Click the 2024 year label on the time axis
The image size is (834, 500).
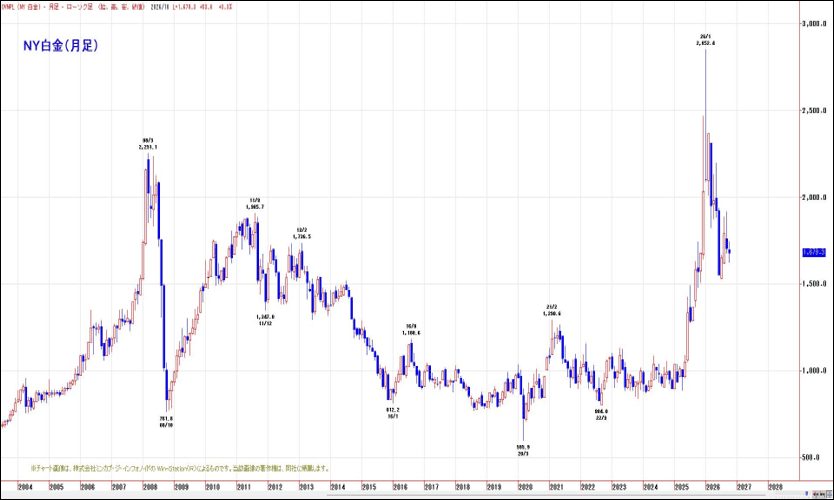pos(650,487)
